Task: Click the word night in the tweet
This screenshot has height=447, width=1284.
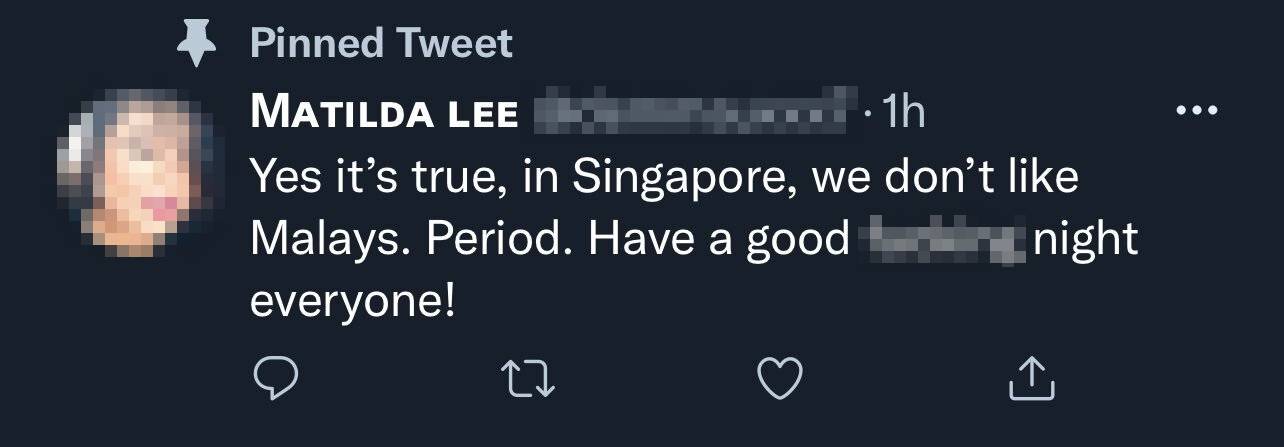Action: (1087, 241)
